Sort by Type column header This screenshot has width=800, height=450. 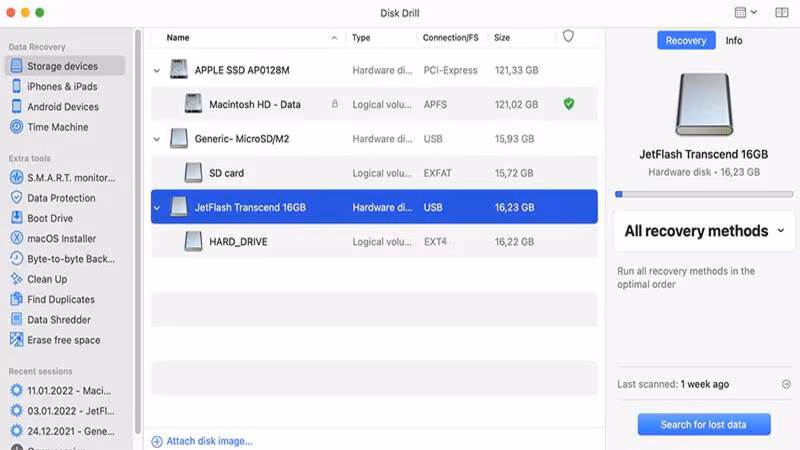tap(361, 38)
